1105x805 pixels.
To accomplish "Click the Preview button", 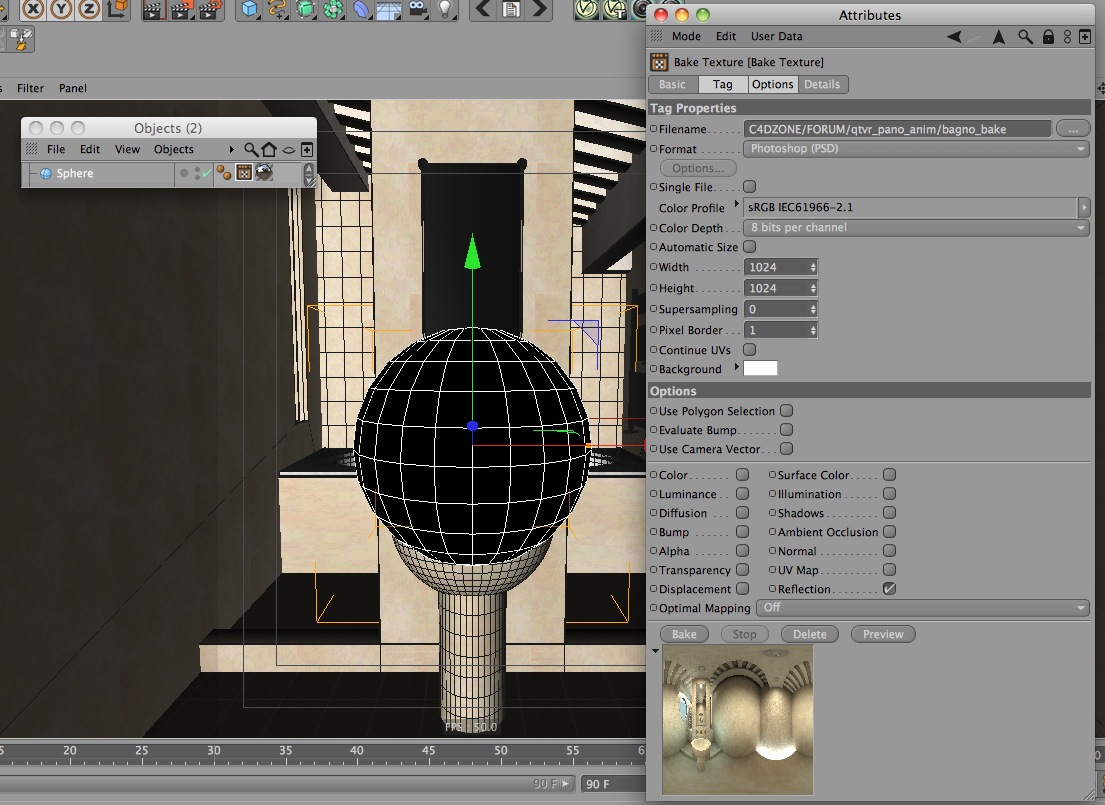I will pyautogui.click(x=883, y=634).
